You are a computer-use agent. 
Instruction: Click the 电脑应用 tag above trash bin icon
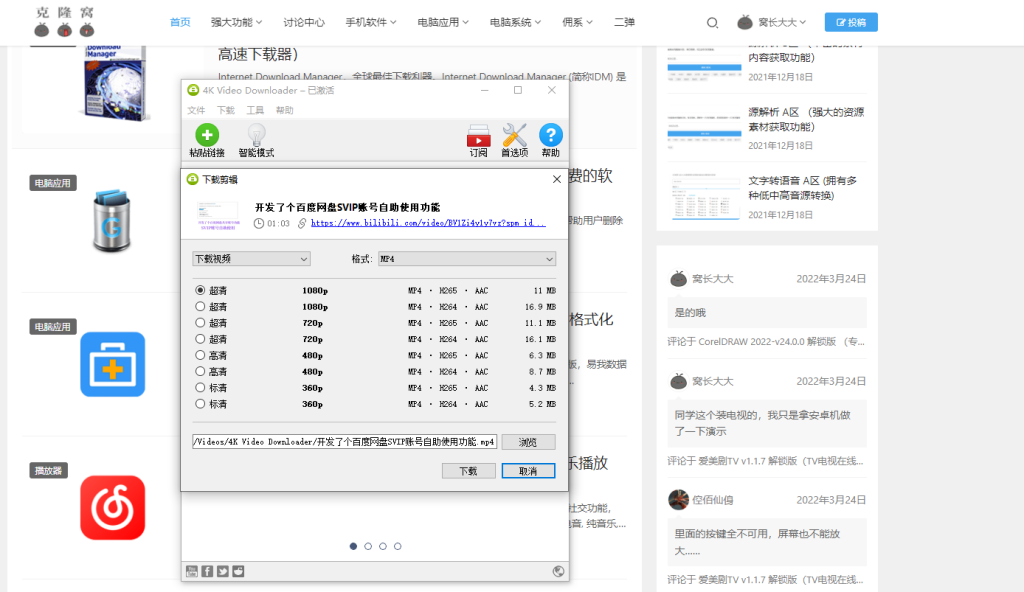point(53,183)
